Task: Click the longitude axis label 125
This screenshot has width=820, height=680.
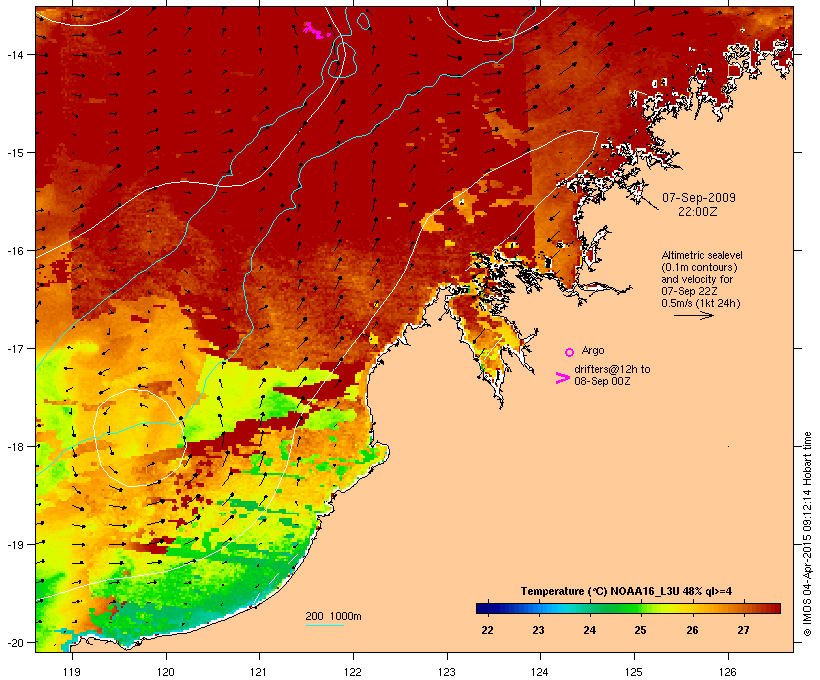Action: click(x=634, y=672)
